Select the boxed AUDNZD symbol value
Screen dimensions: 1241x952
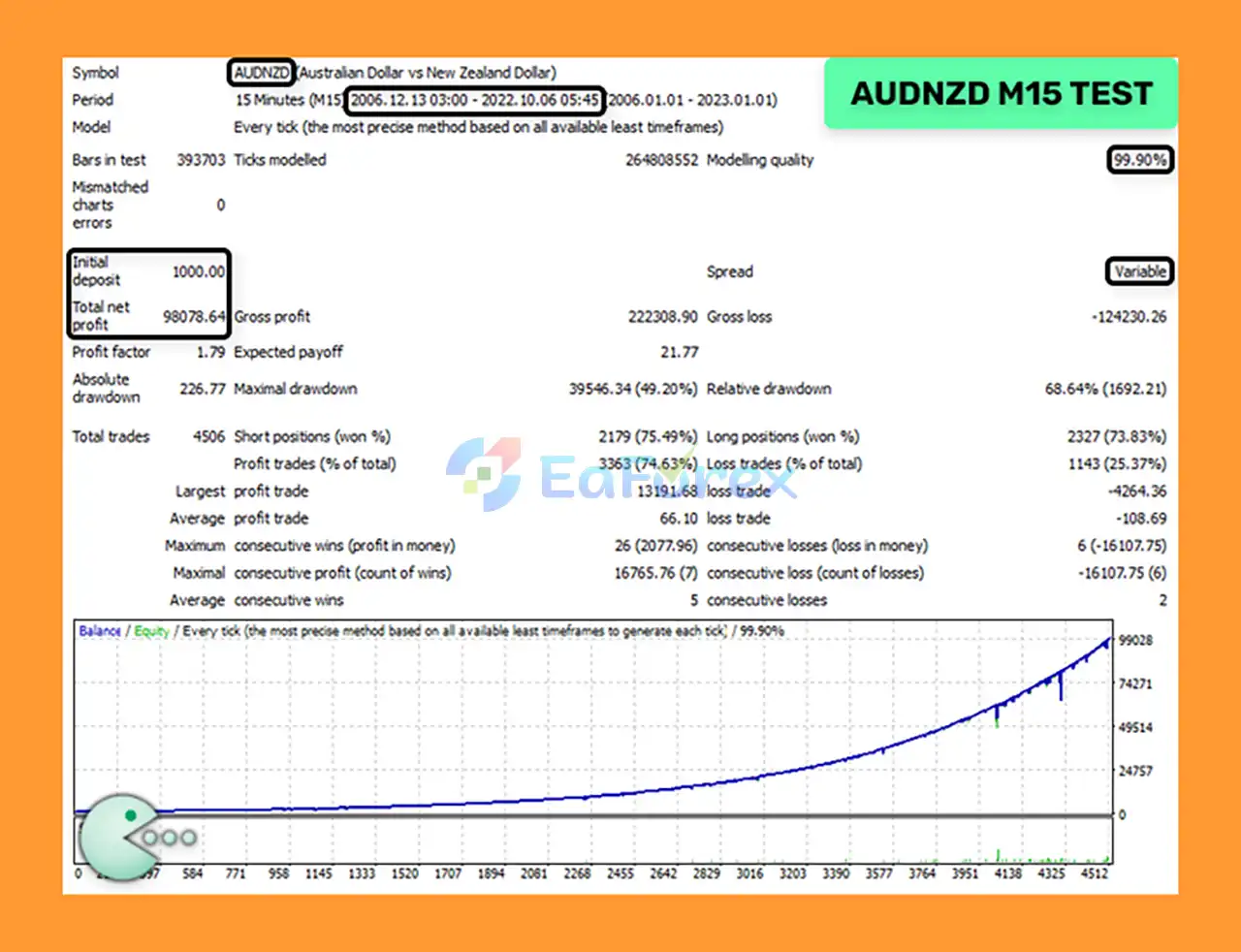pyautogui.click(x=261, y=73)
